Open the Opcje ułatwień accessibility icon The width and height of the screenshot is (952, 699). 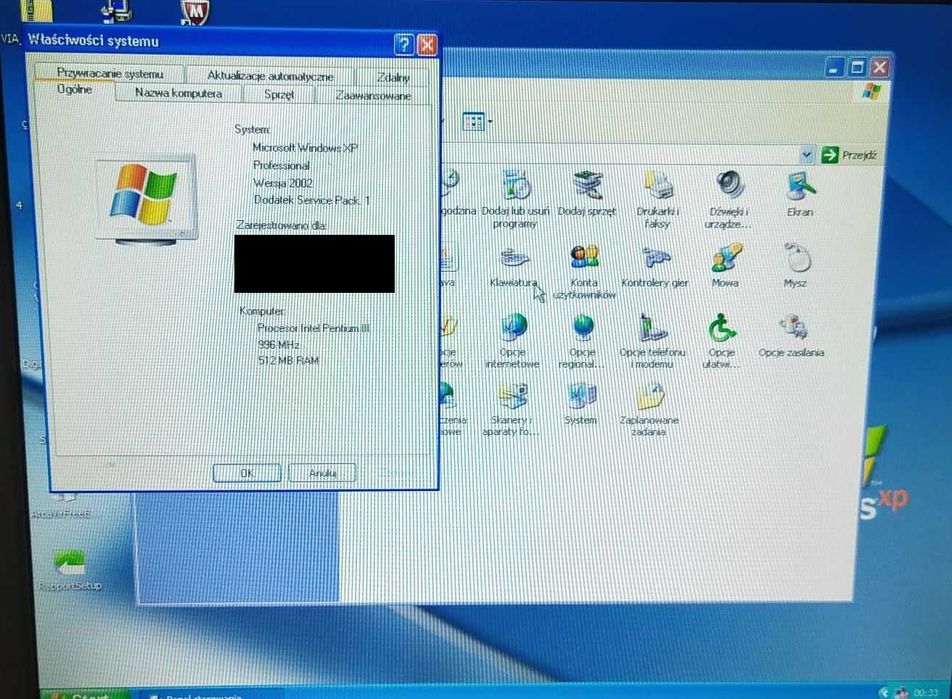[x=722, y=341]
